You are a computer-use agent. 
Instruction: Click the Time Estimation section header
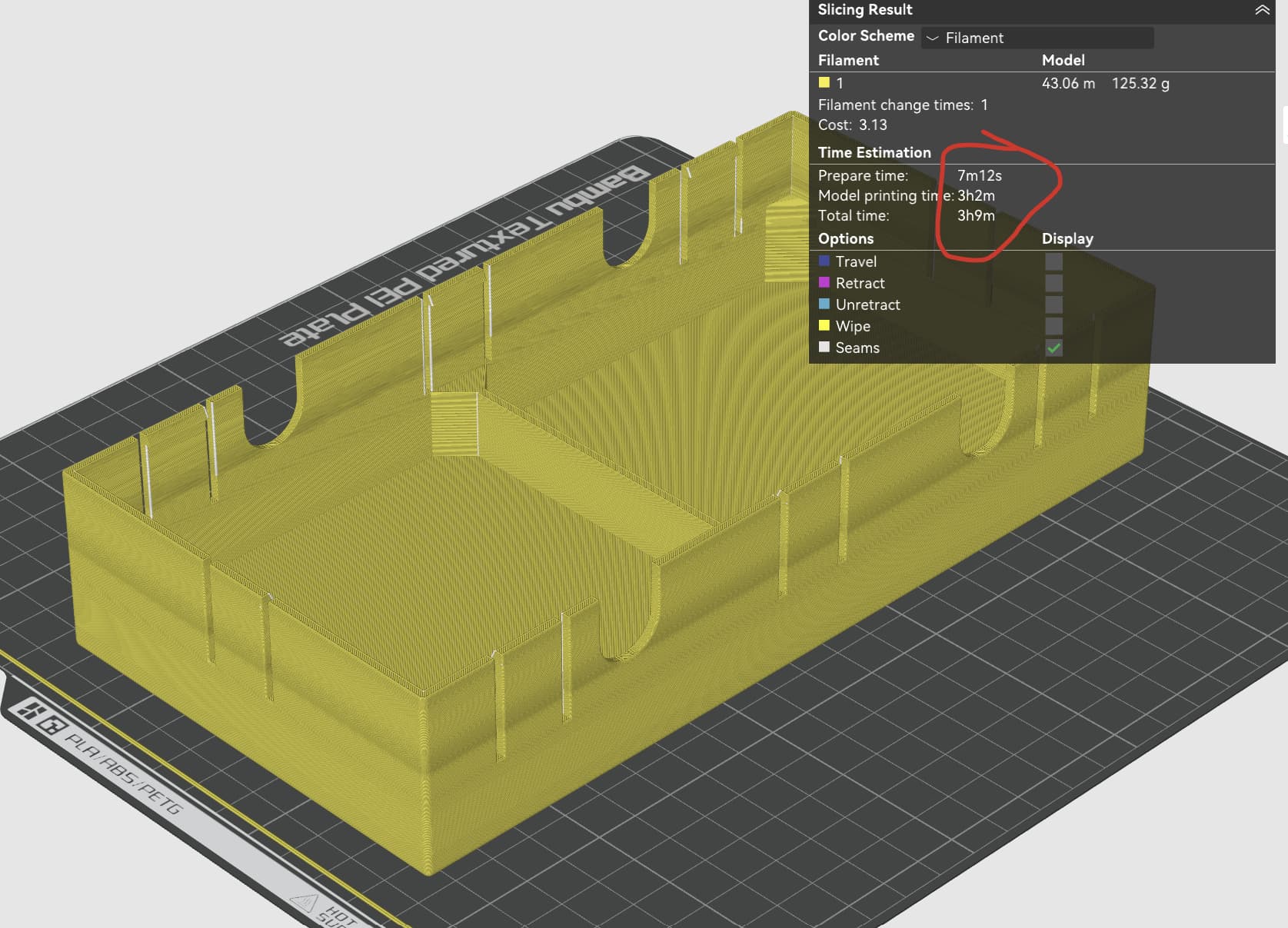tap(874, 152)
